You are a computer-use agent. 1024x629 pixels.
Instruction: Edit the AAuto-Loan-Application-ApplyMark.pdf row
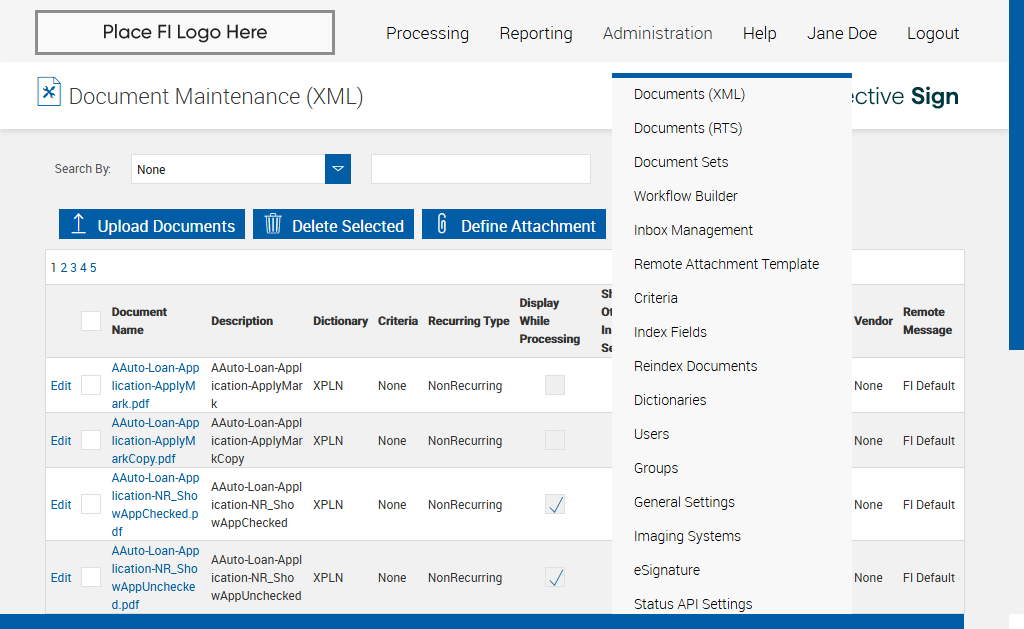pos(61,385)
